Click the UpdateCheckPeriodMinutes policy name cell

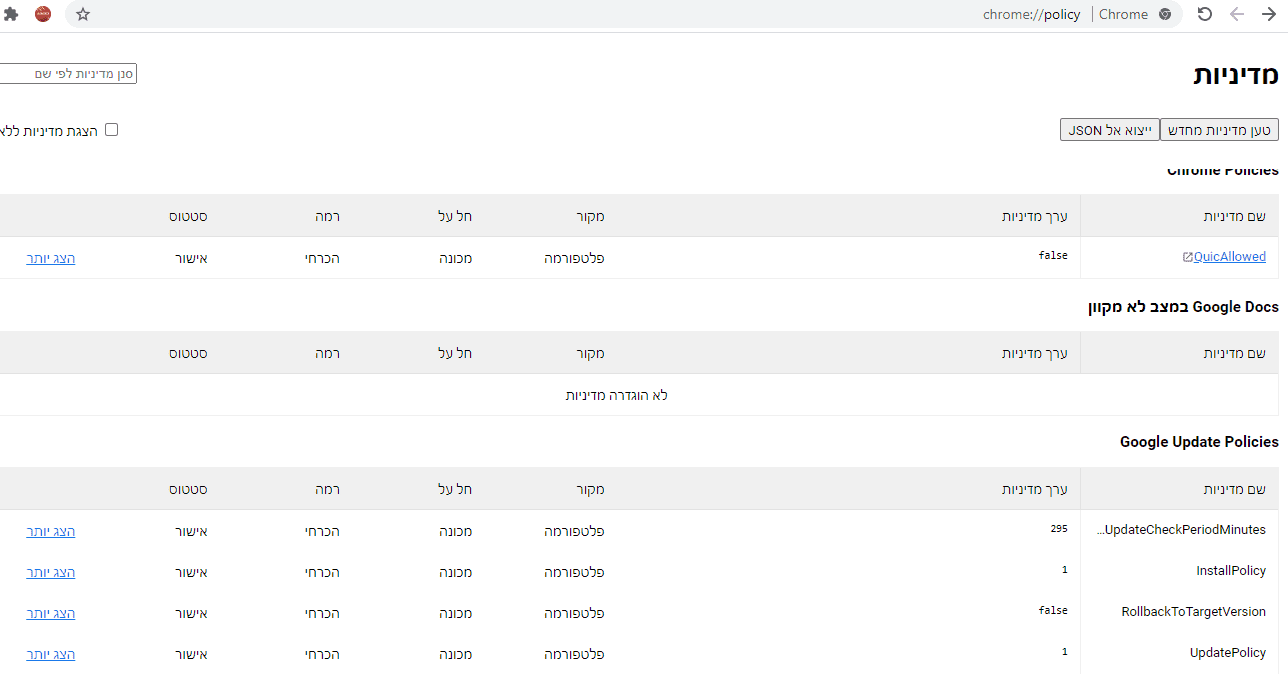1181,530
